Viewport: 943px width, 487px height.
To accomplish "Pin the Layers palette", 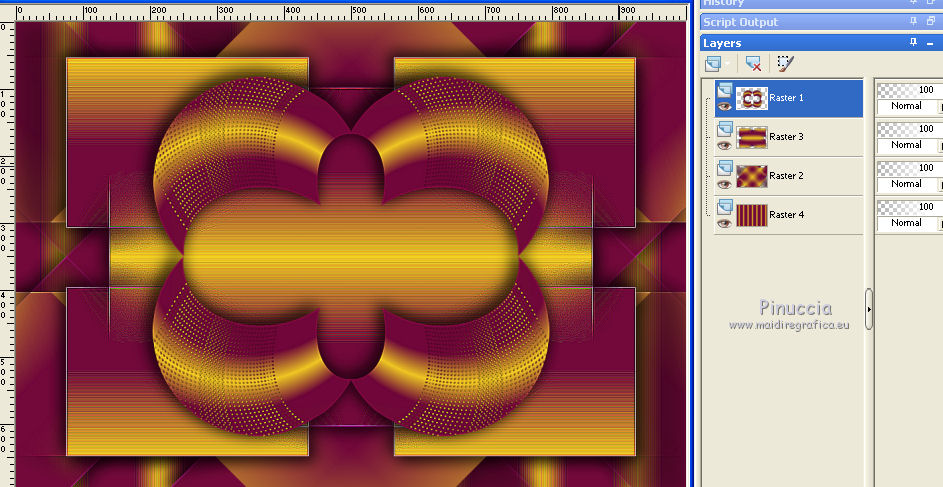I will click(914, 43).
